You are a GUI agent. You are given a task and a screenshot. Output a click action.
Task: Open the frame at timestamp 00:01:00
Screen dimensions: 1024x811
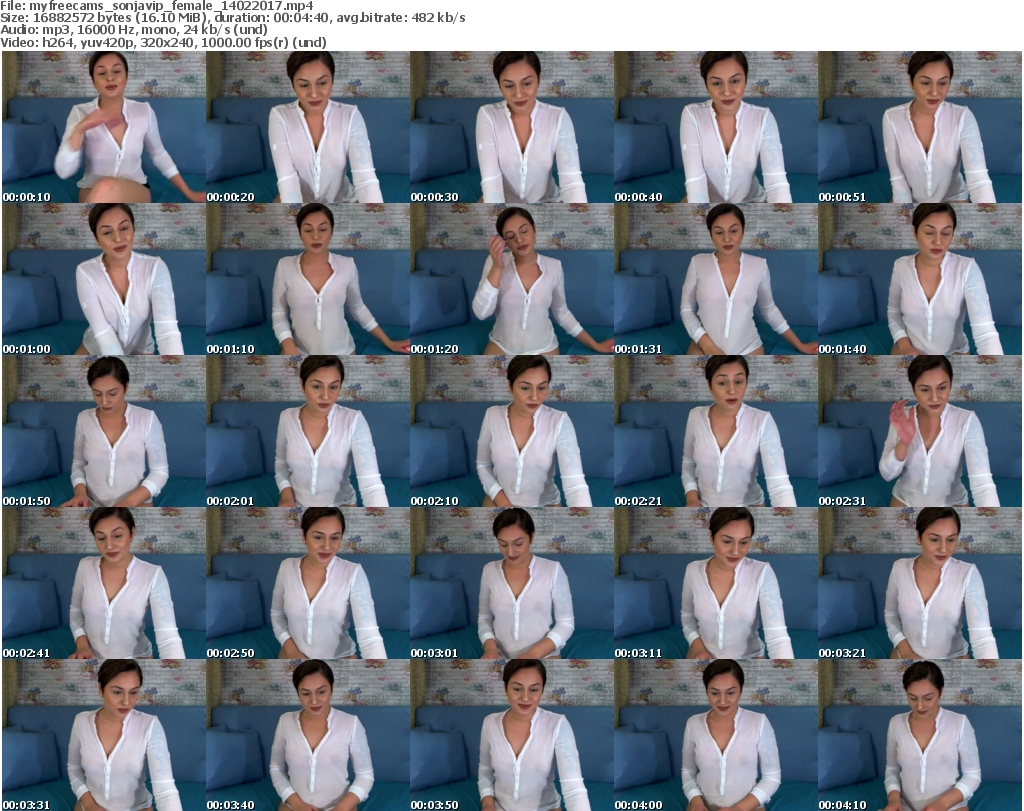click(x=104, y=279)
